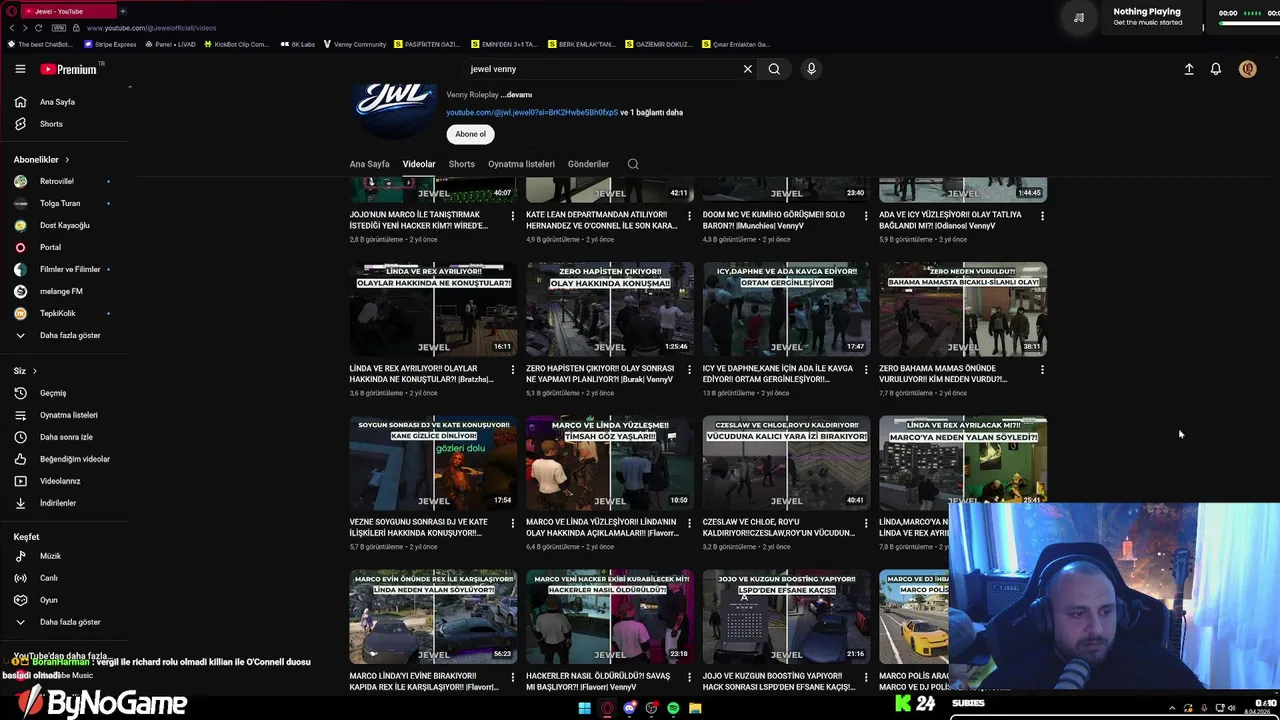Open the YouTube hamburger guide menu
Screen dimensions: 1280x720
point(20,69)
